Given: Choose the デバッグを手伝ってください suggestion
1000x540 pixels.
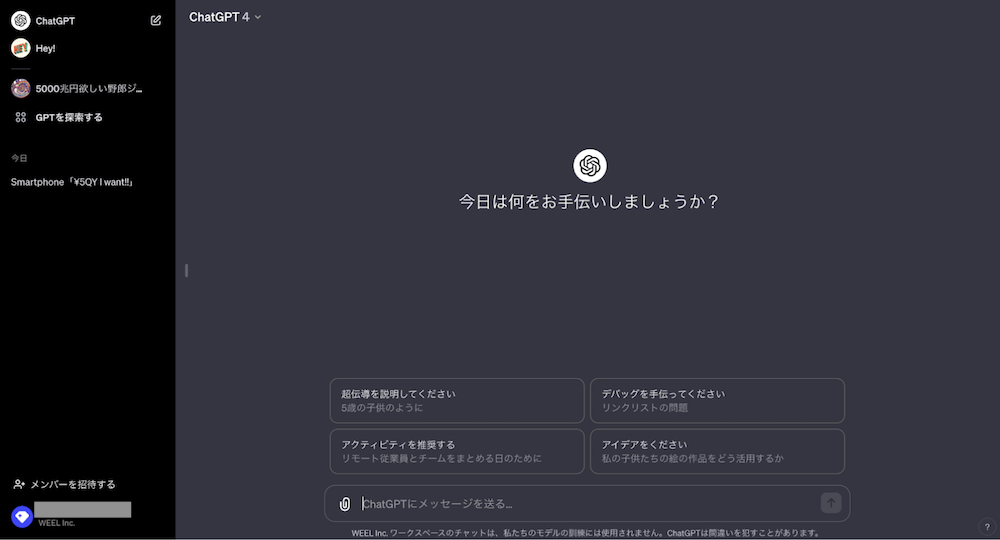Looking at the screenshot, I should pyautogui.click(x=717, y=400).
